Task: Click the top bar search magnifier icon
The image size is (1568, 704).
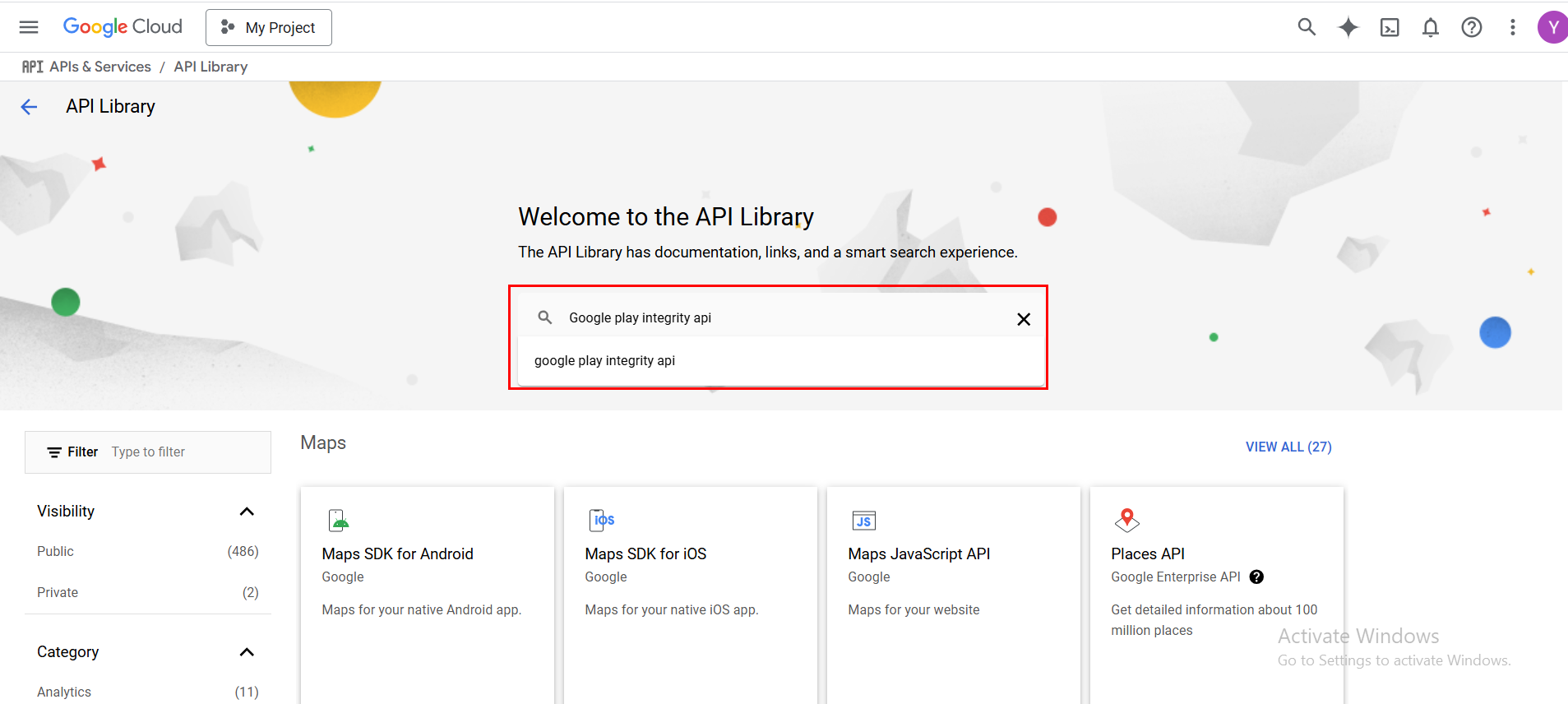Action: pyautogui.click(x=1307, y=27)
